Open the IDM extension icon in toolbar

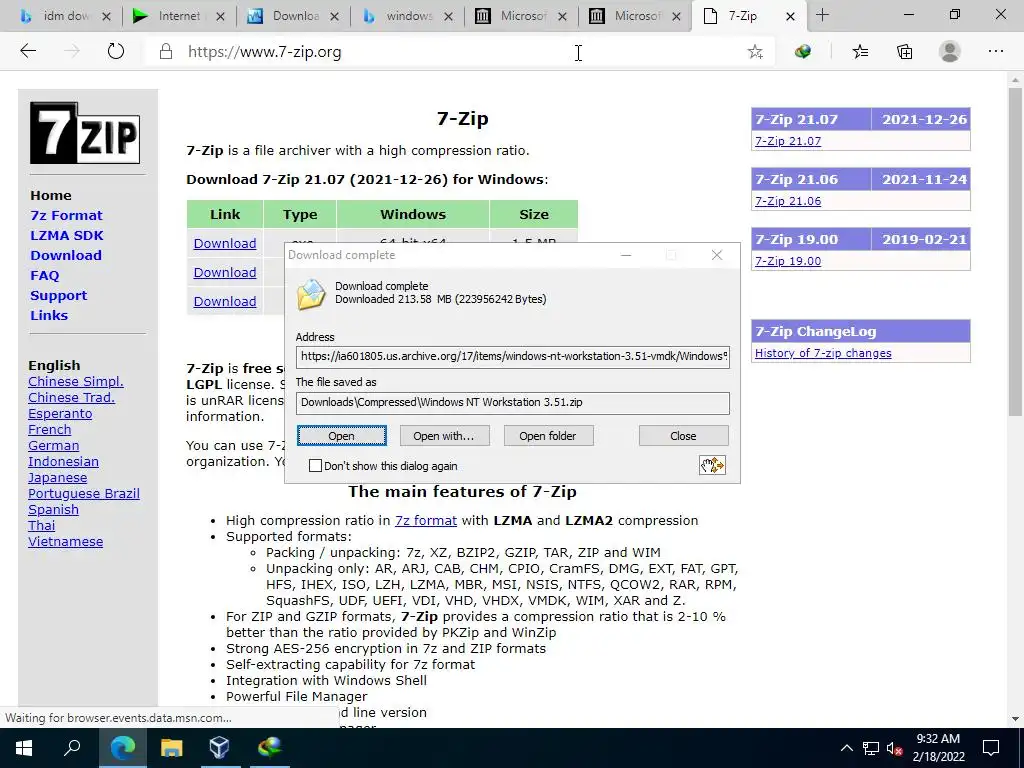[x=803, y=52]
